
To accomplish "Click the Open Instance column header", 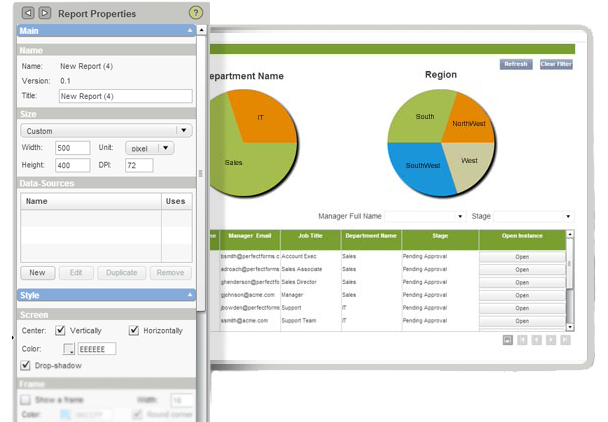I will click(522, 240).
